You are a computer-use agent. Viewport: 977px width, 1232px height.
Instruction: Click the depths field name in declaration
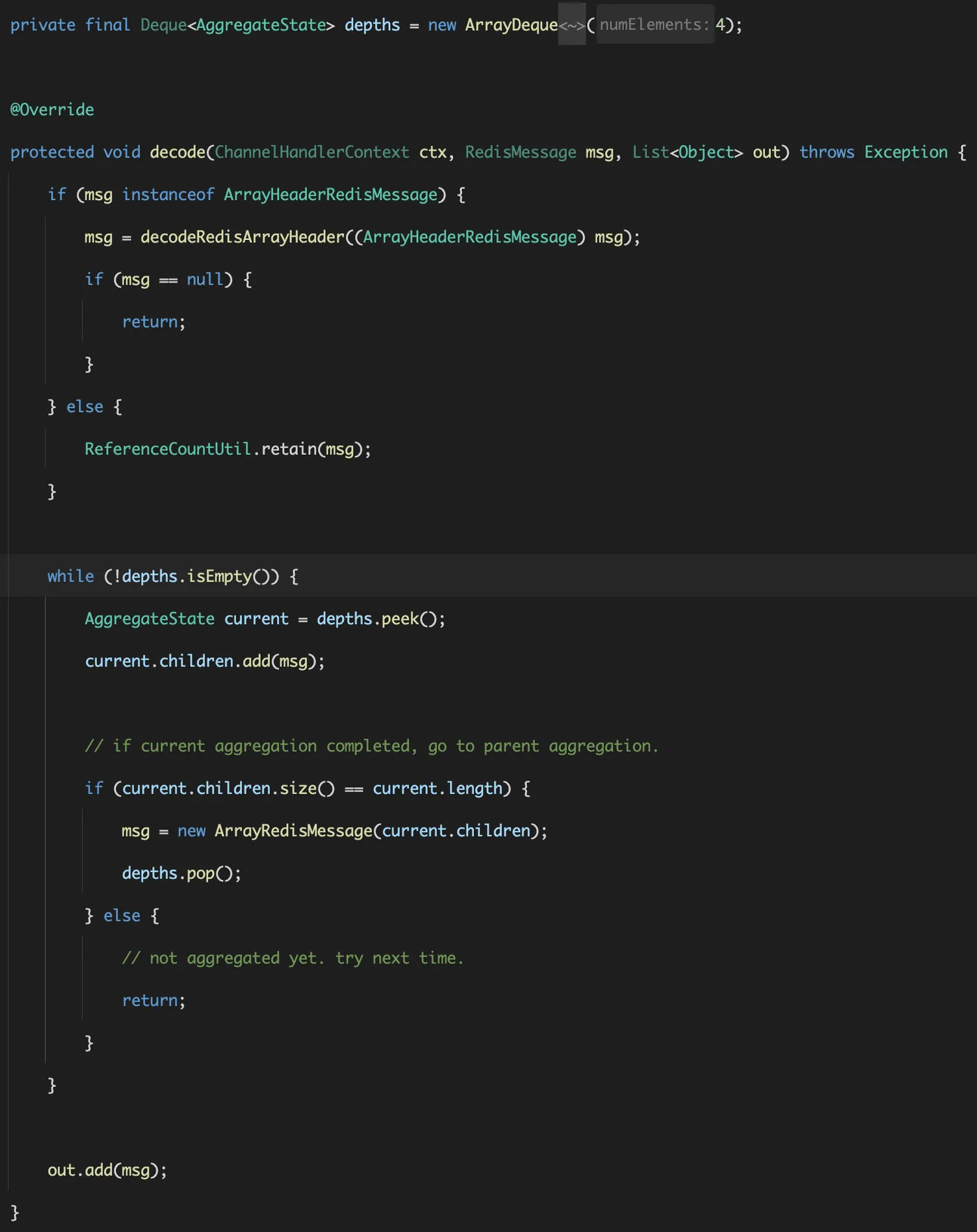[x=372, y=25]
